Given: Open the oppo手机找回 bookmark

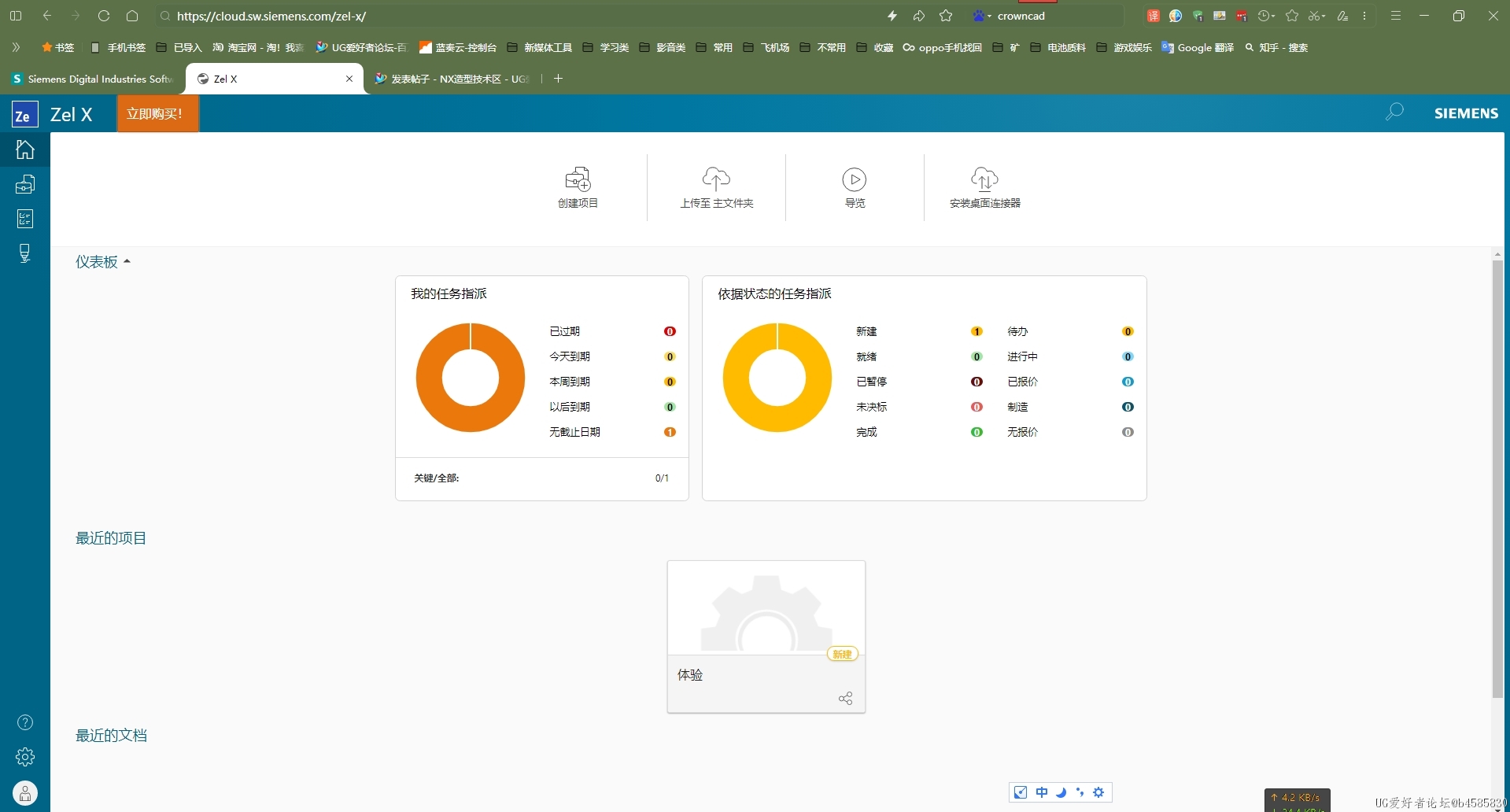Looking at the screenshot, I should pyautogui.click(x=942, y=47).
